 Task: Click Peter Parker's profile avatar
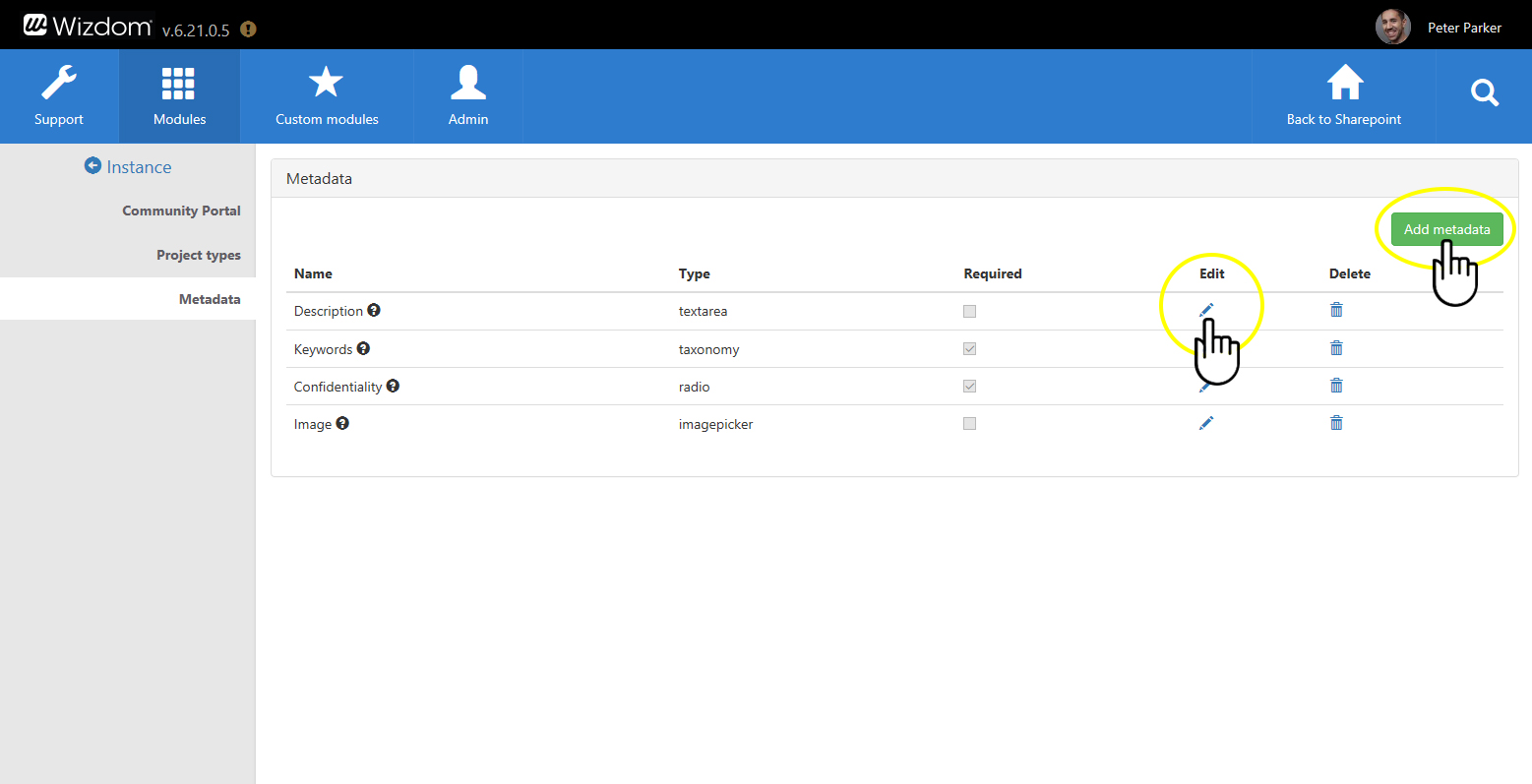(1392, 28)
